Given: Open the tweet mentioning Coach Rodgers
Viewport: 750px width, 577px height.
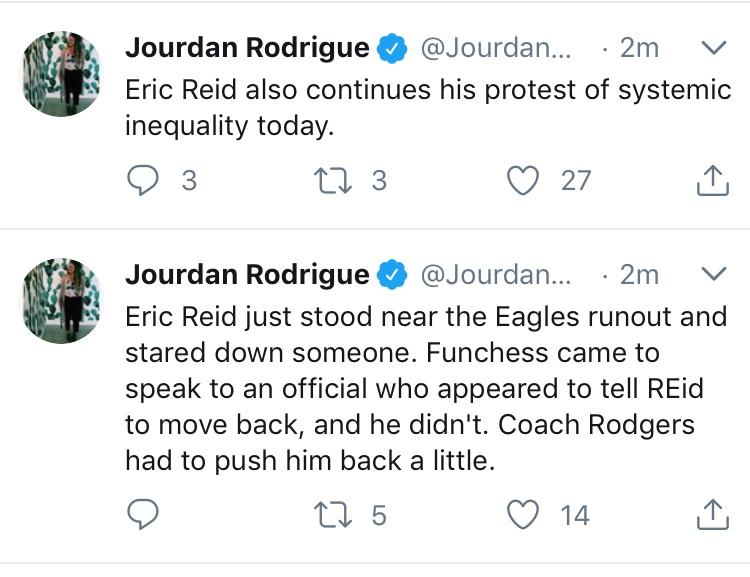Looking at the screenshot, I should pyautogui.click(x=427, y=388).
